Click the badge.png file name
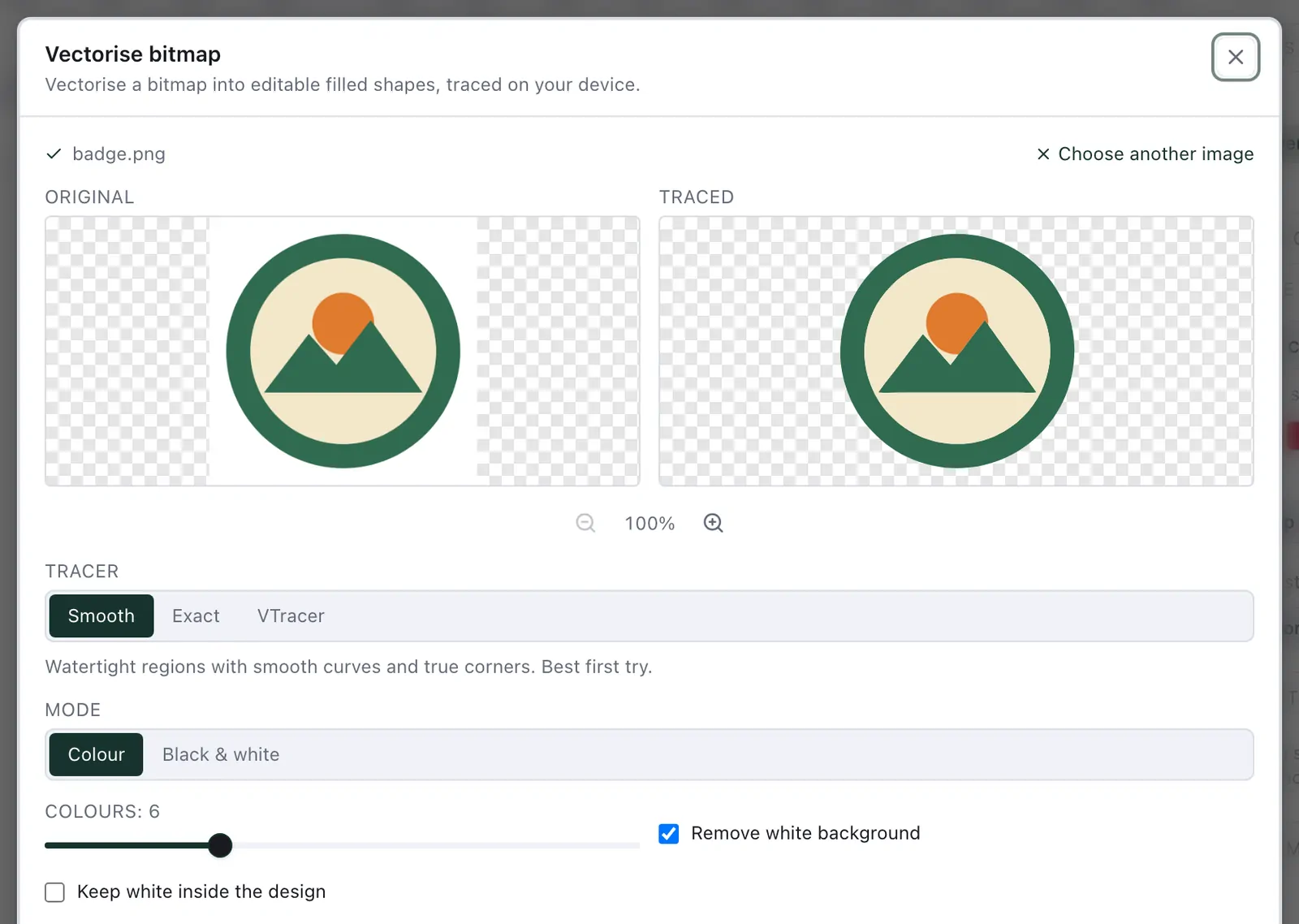Viewport: 1299px width, 924px height. coord(119,153)
